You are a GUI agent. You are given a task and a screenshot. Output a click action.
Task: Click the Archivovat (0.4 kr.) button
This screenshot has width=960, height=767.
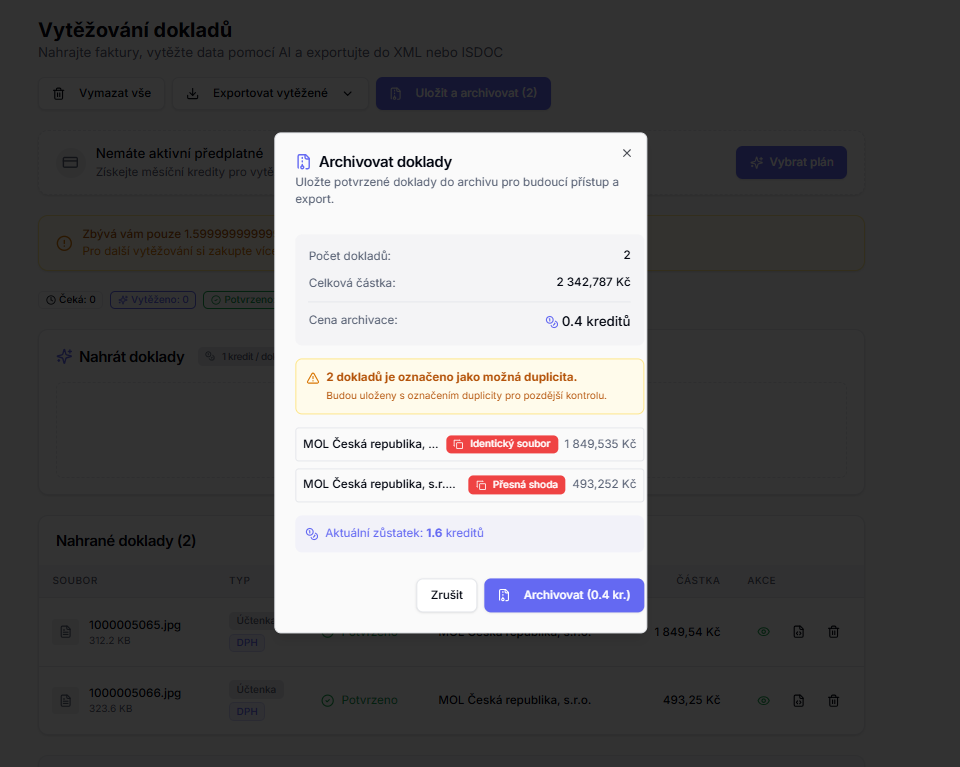tap(564, 595)
